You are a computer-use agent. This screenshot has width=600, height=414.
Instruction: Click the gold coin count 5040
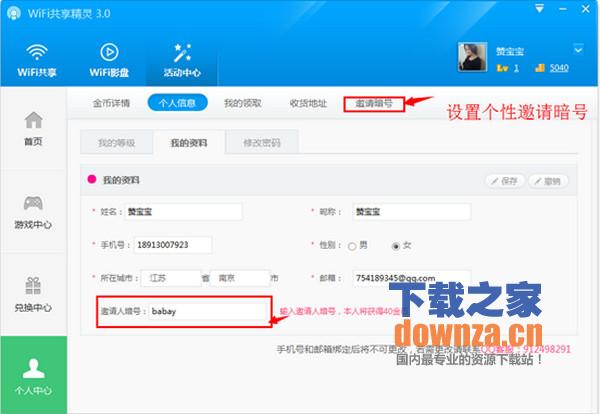559,68
